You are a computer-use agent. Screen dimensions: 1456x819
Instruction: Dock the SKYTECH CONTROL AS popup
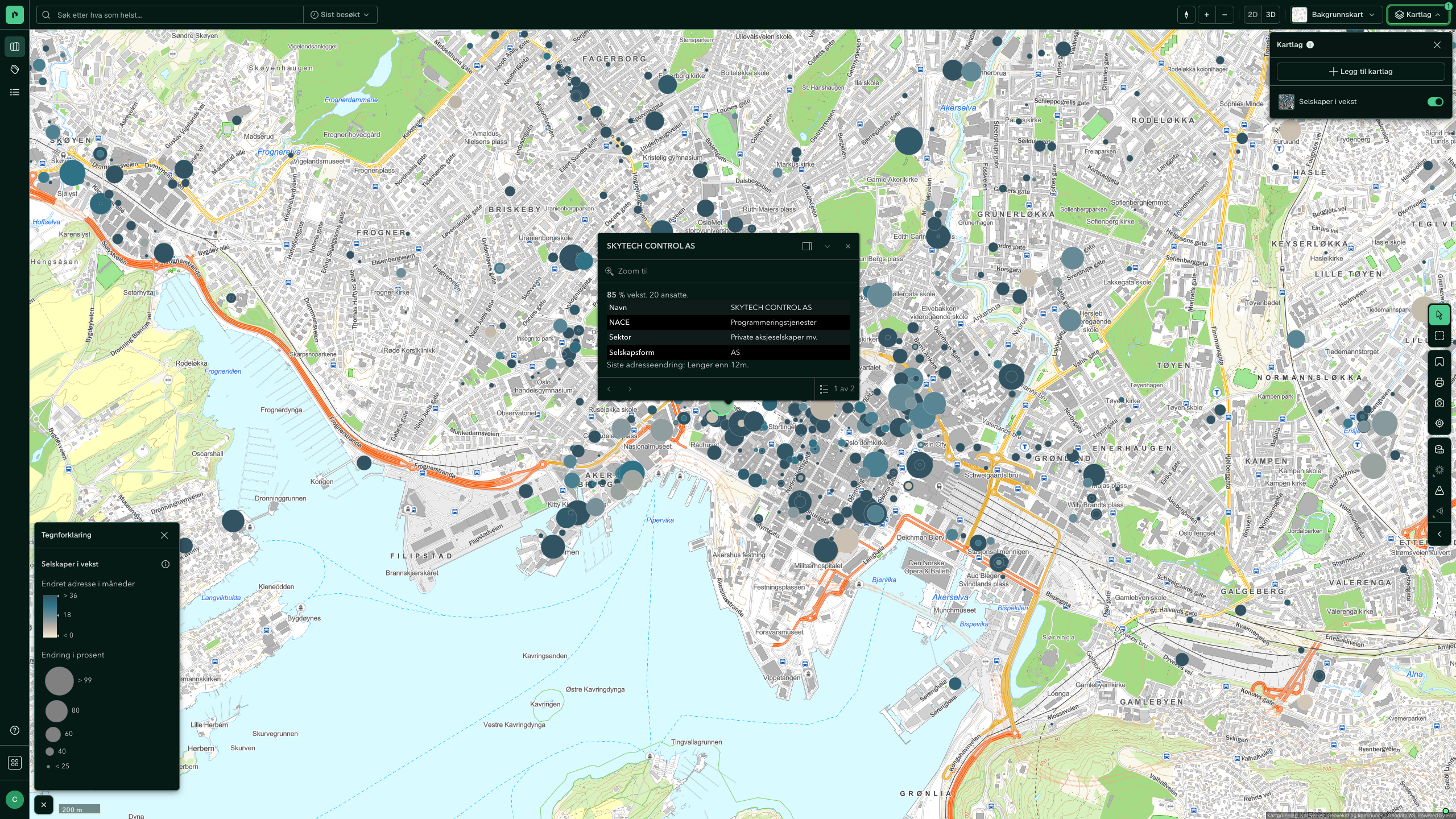[807, 246]
